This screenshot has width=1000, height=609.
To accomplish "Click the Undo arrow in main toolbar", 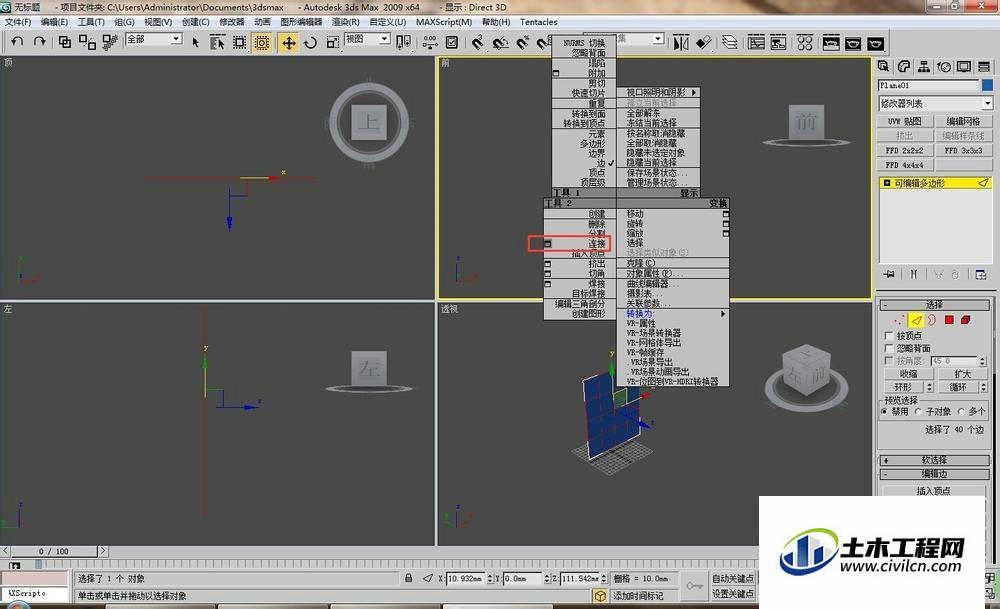I will click(17, 42).
